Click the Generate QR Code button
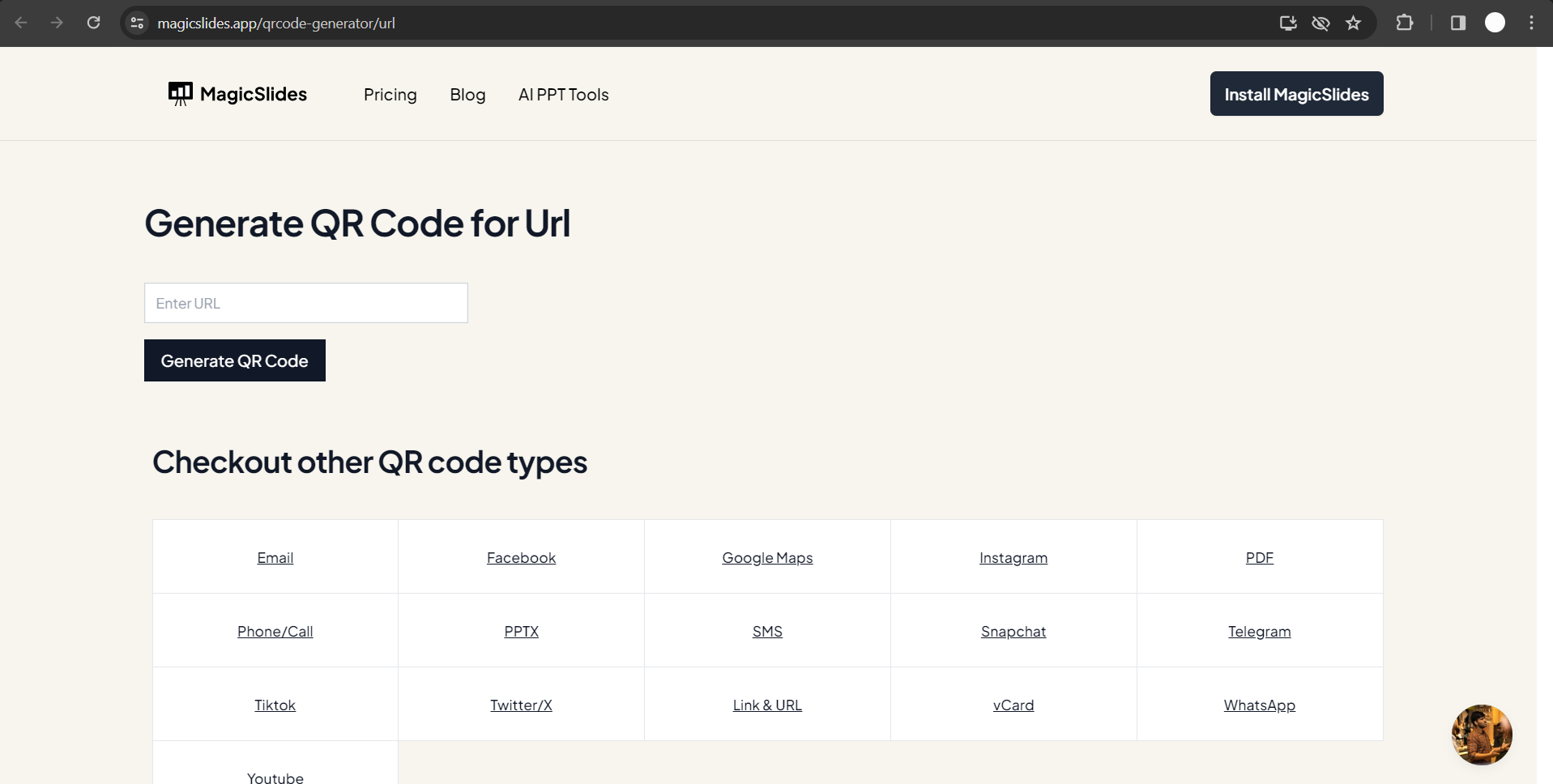Viewport: 1553px width, 784px height. pos(235,360)
